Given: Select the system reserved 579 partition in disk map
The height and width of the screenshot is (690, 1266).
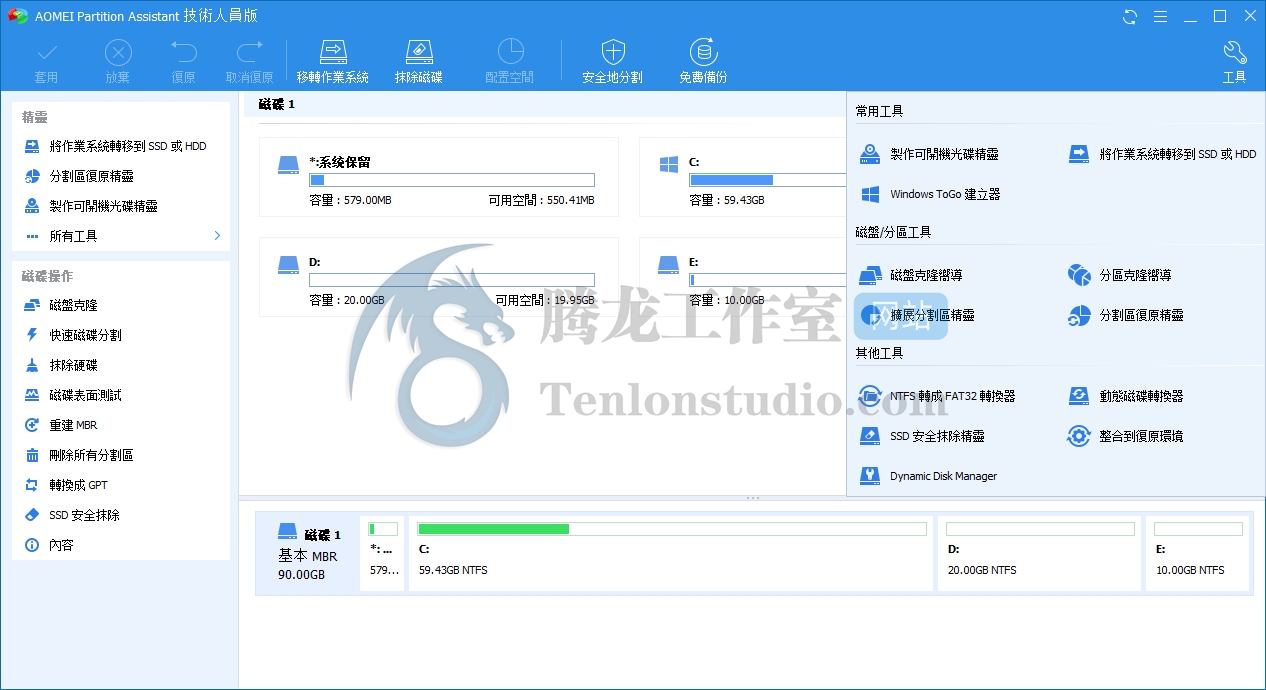Looking at the screenshot, I should (x=383, y=553).
